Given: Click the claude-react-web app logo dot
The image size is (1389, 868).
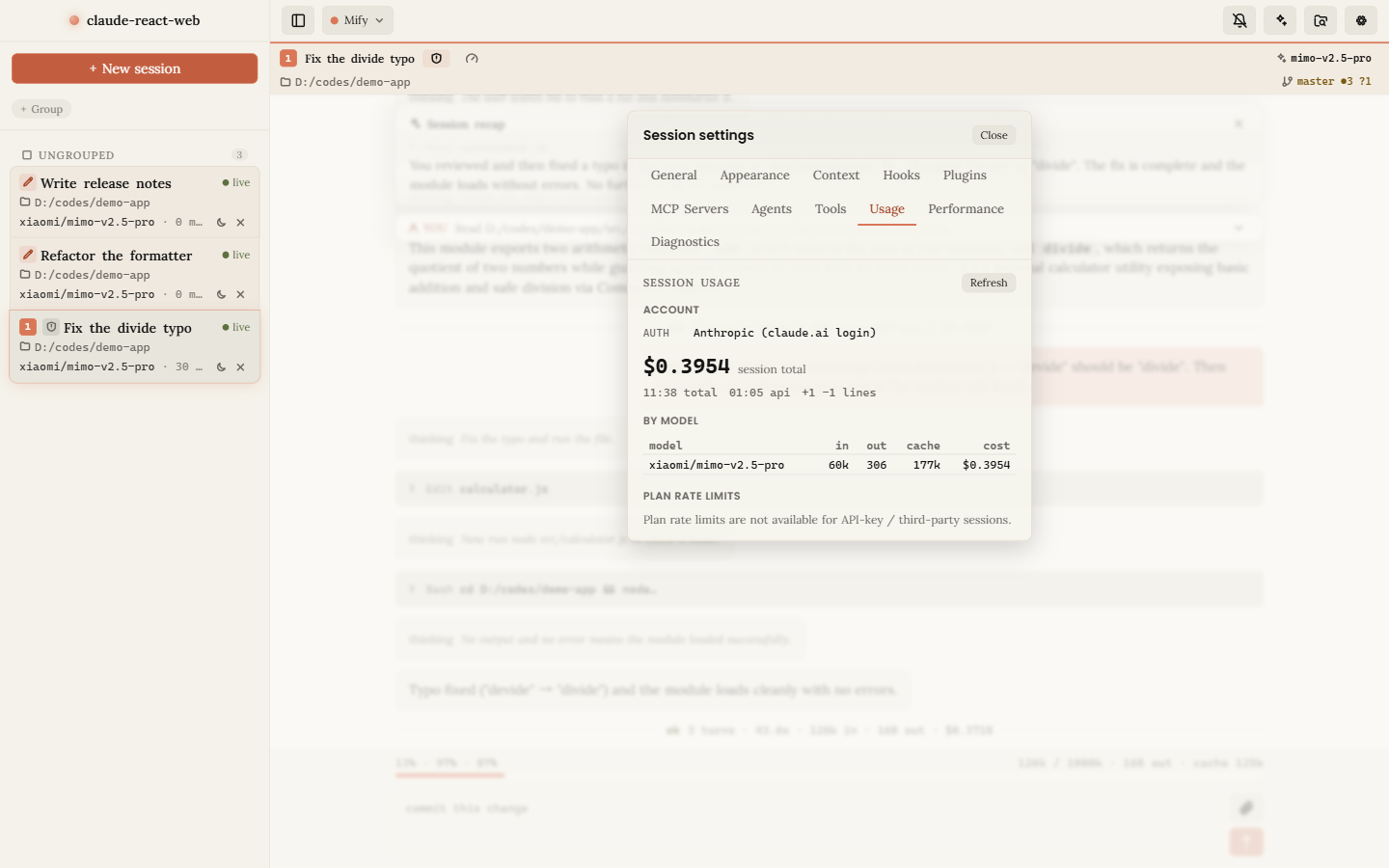Looking at the screenshot, I should point(74,20).
